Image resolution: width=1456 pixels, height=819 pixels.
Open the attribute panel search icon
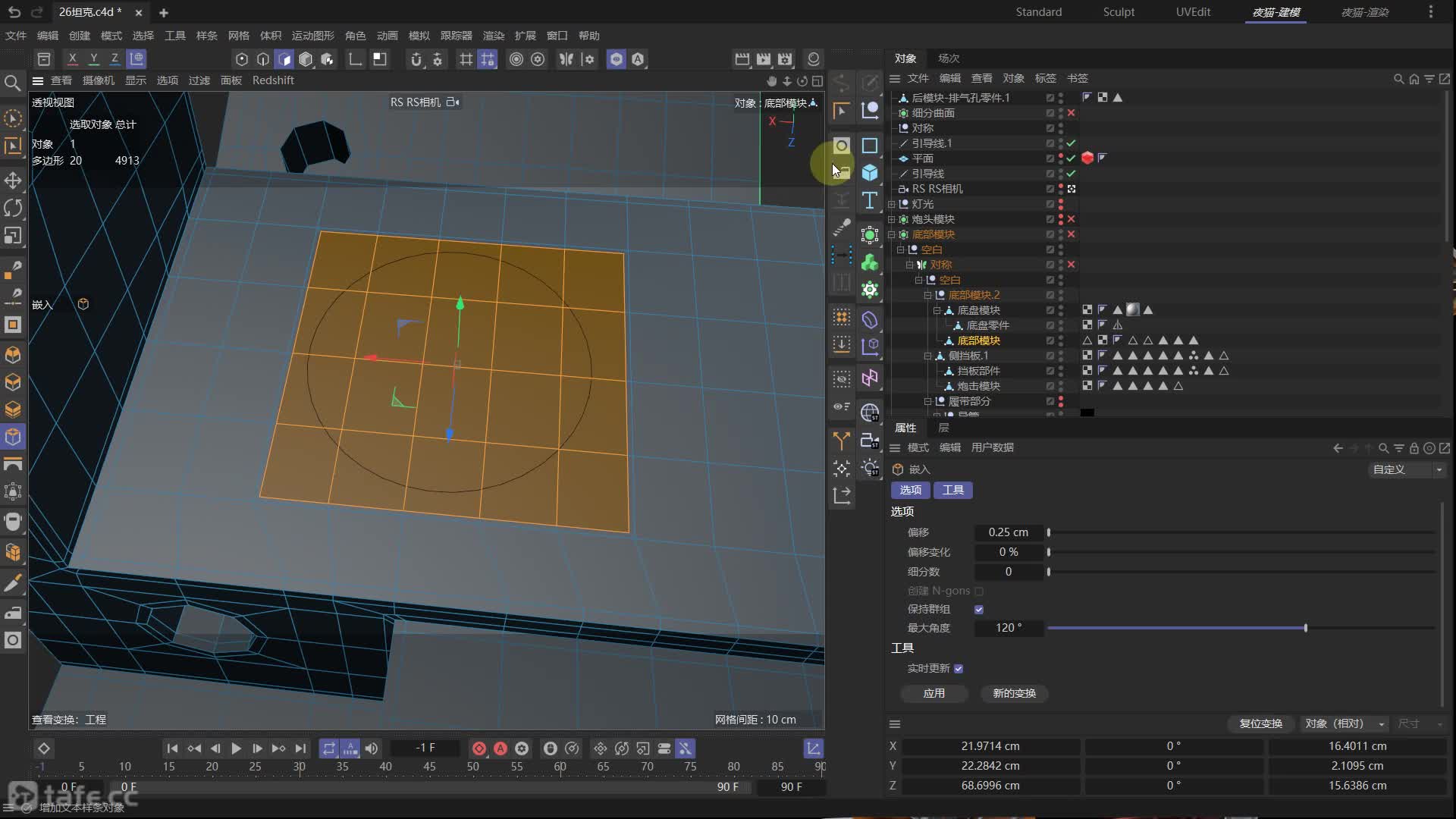[1383, 448]
